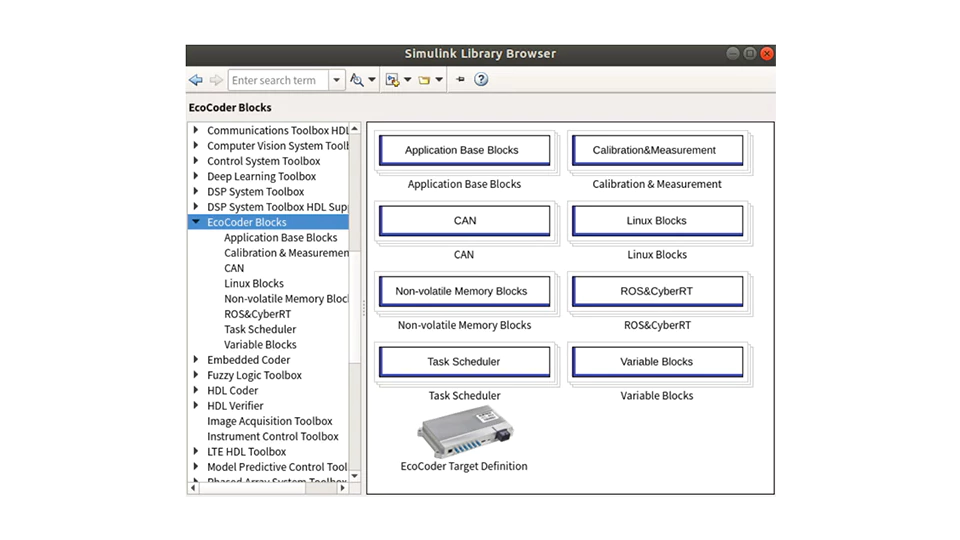
Task: Click the Calibration&Measurement library block
Action: coord(658,151)
